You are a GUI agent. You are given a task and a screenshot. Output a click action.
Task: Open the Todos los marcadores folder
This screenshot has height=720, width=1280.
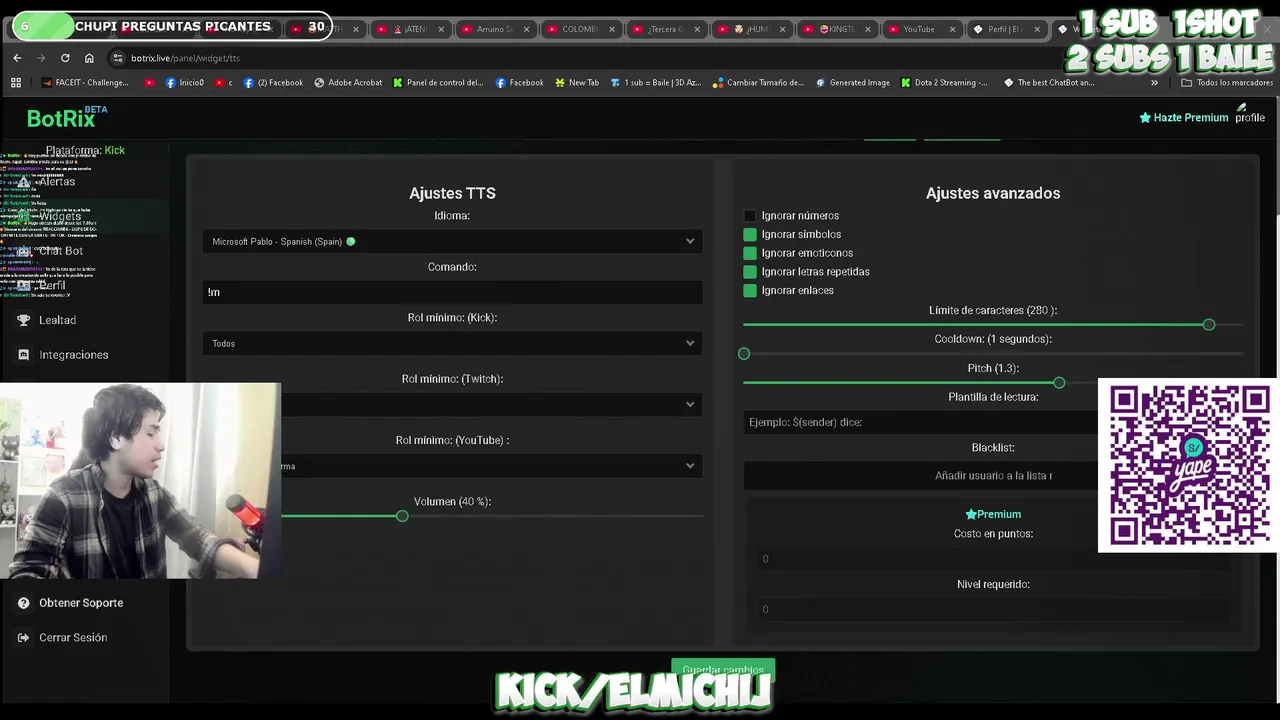click(x=1228, y=83)
